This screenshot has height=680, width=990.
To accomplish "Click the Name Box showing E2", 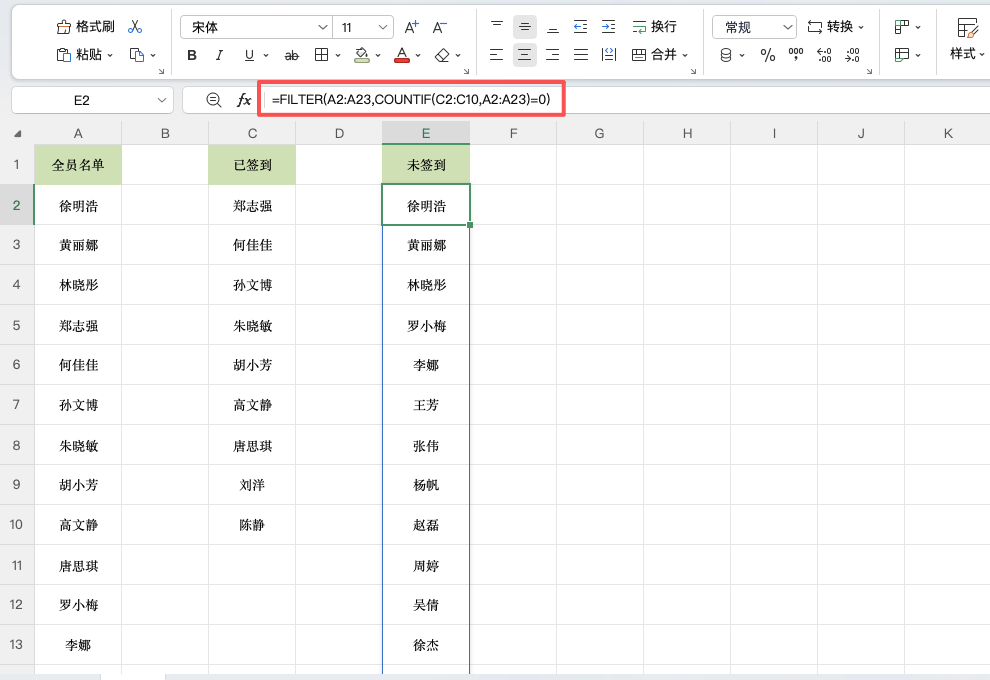I will click(x=82, y=100).
